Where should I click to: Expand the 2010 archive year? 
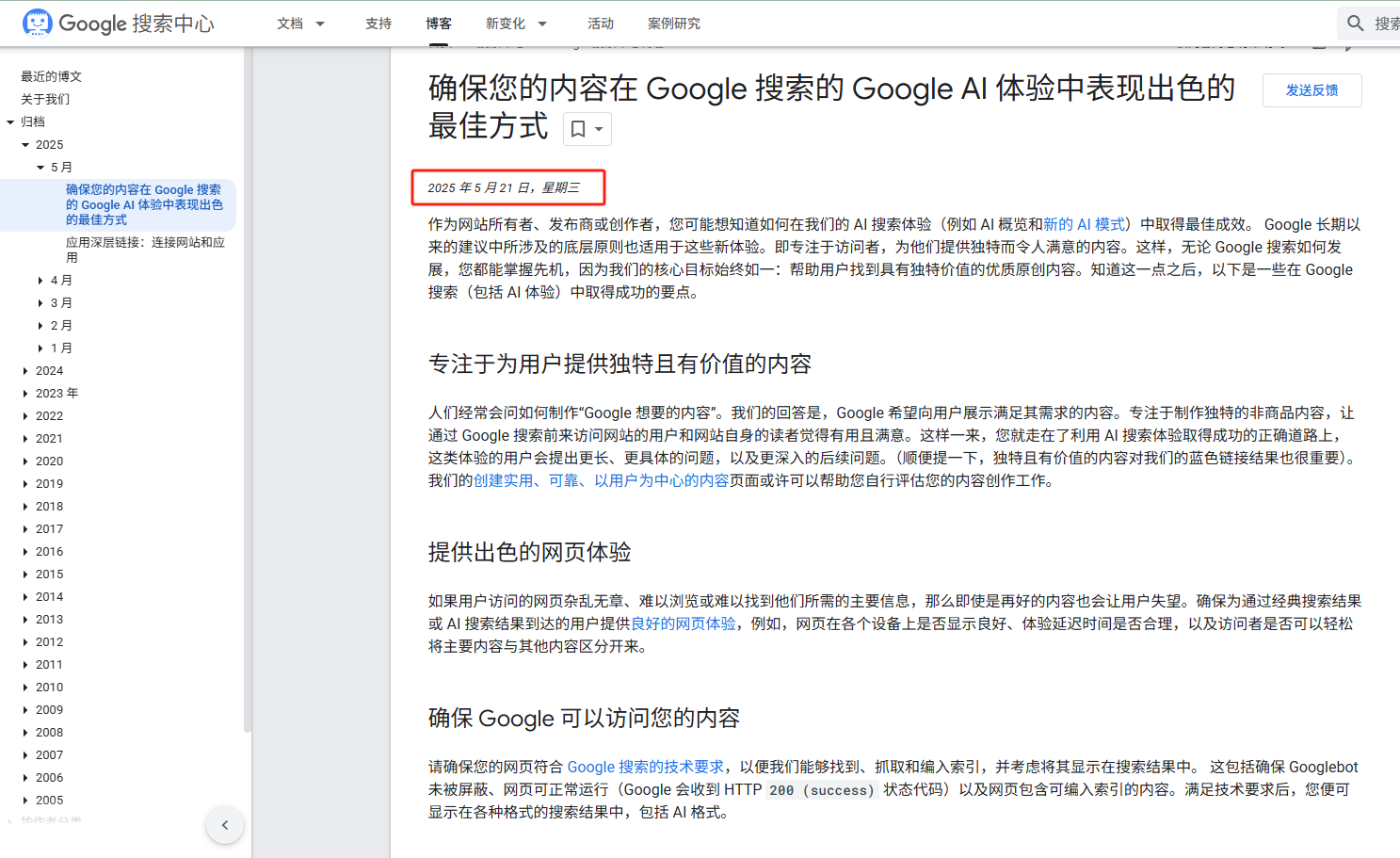(25, 687)
